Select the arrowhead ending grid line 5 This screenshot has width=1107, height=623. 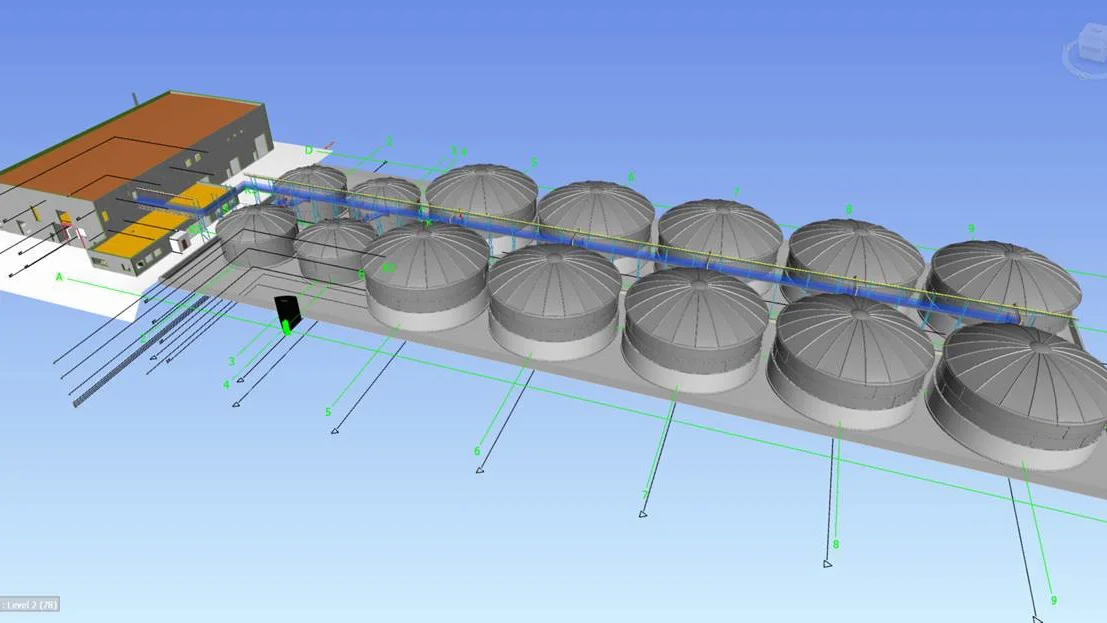(334, 431)
